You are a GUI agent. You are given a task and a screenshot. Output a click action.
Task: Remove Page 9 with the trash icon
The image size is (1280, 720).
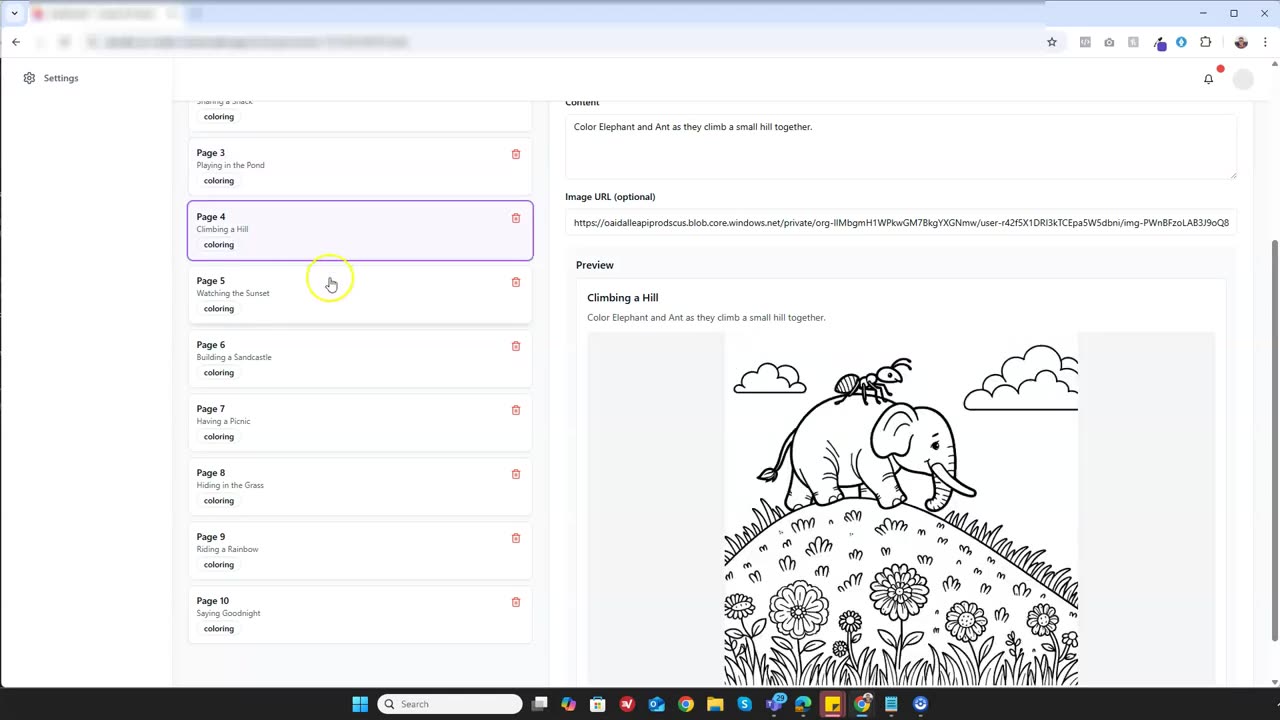pyautogui.click(x=516, y=538)
